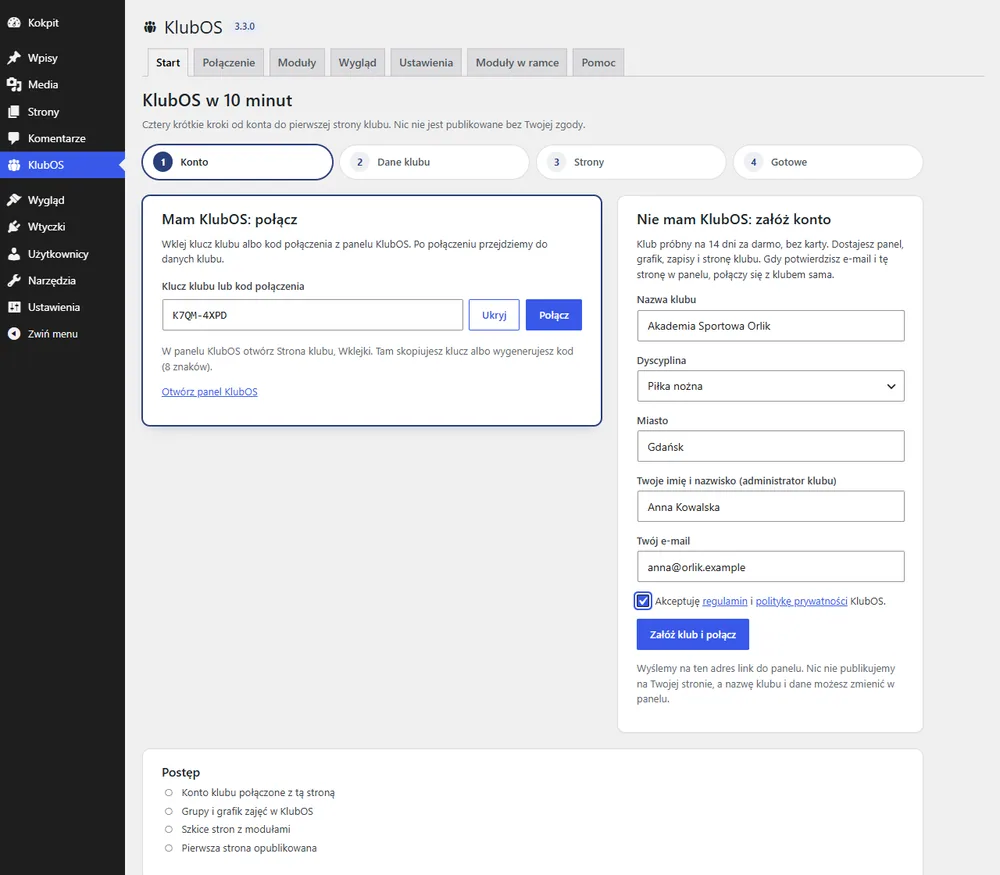Click the Nazwa klubu input field
The image size is (1000, 875).
(770, 326)
